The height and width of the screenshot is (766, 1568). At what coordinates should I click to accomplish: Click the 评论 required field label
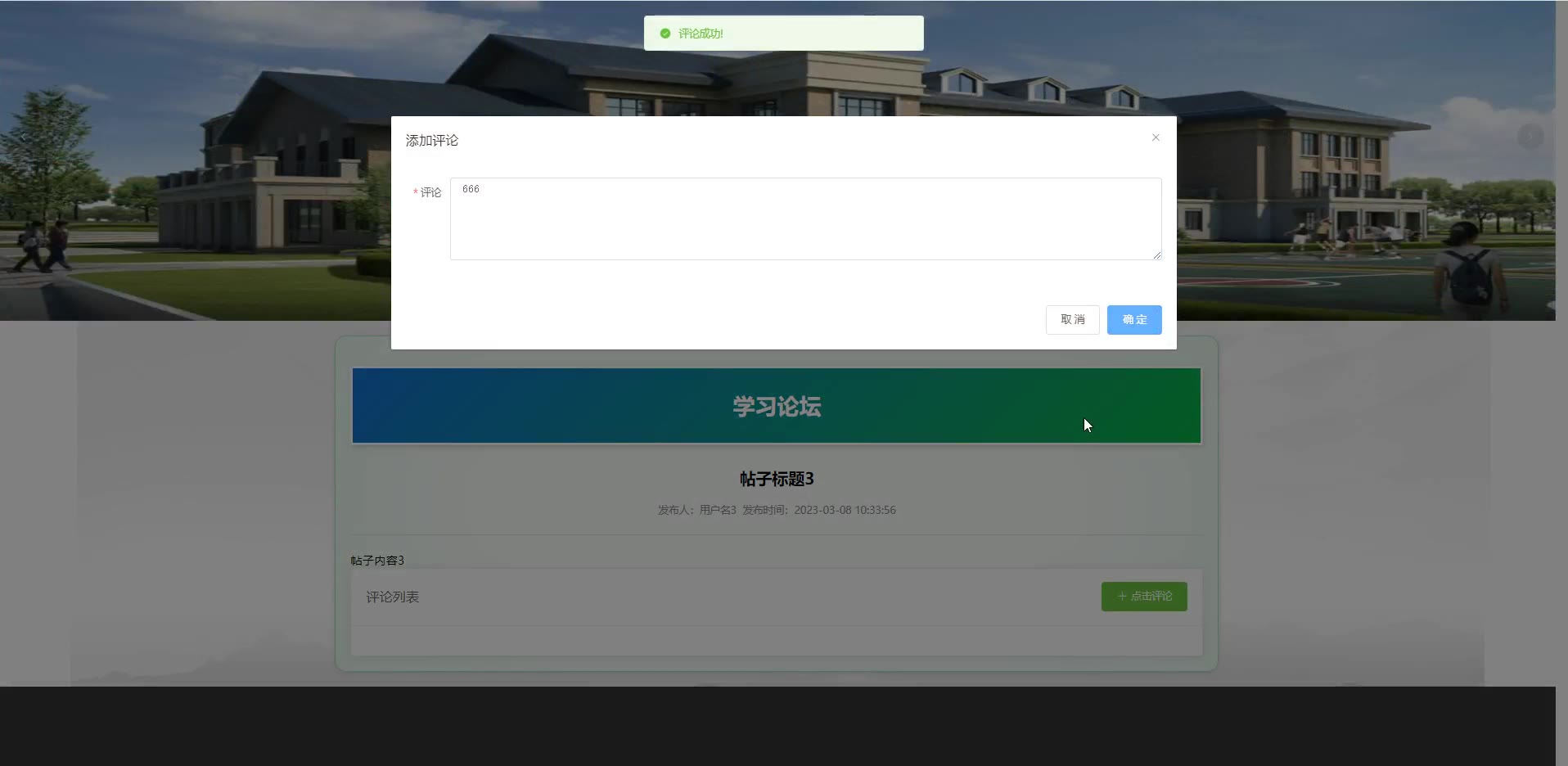coord(427,192)
